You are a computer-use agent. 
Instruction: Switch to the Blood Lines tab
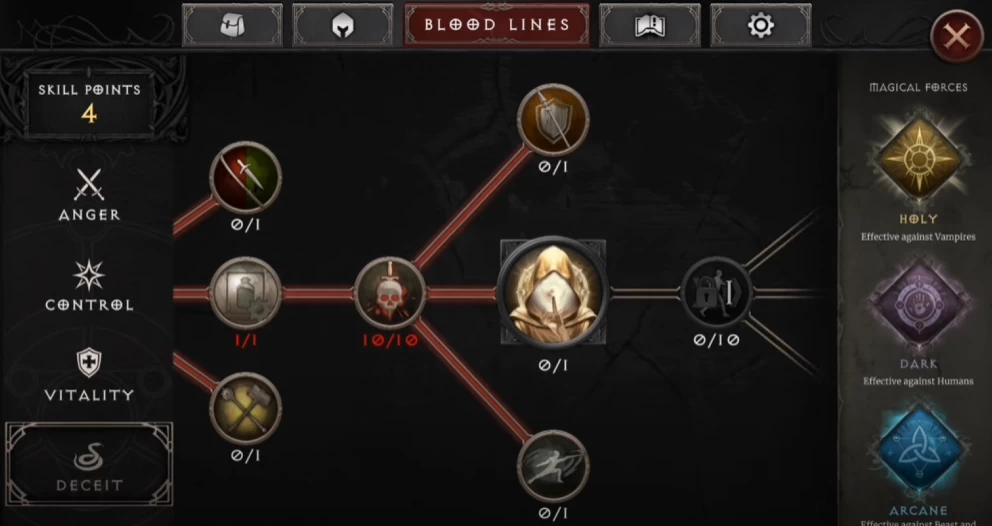click(x=497, y=25)
